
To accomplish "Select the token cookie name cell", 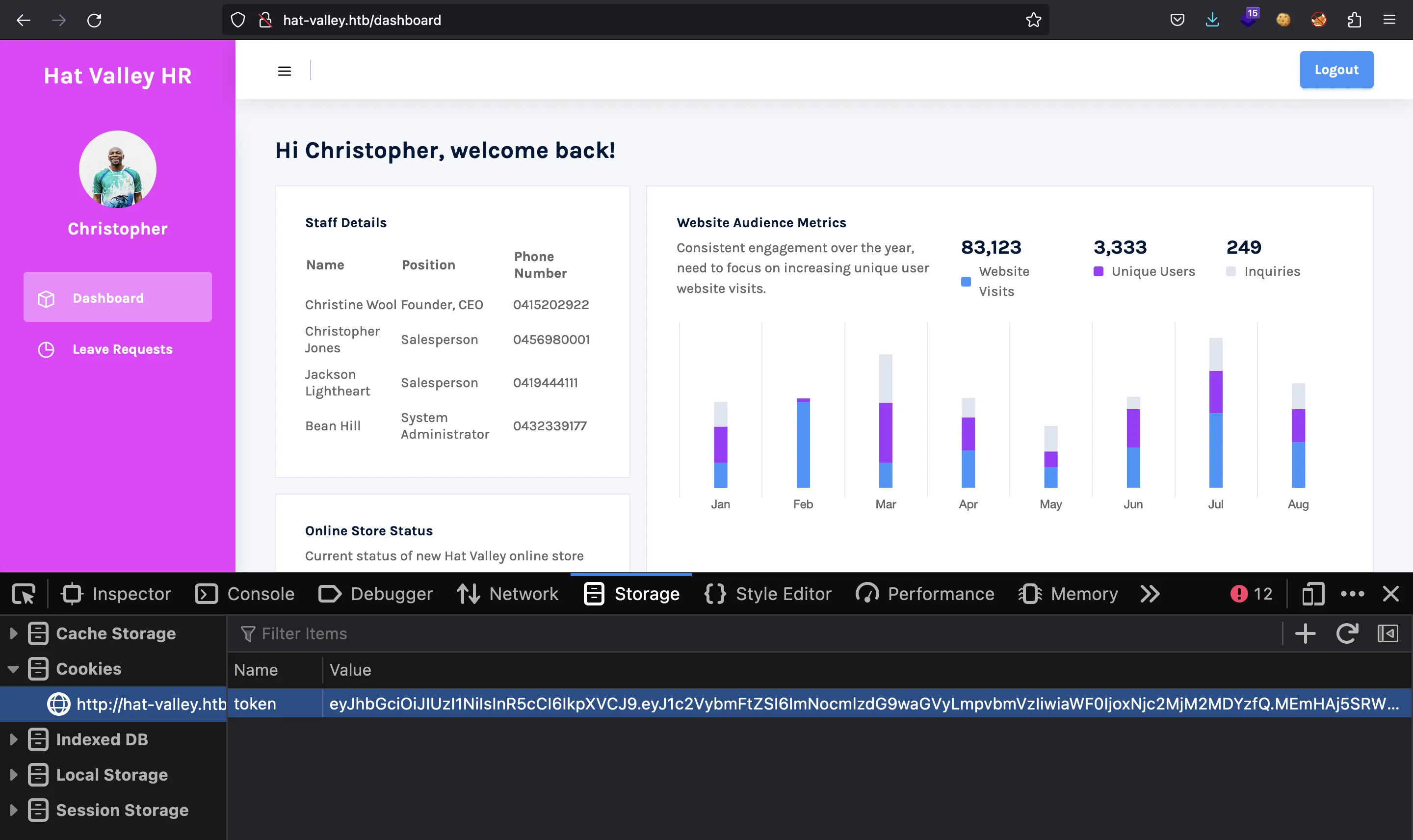I will pyautogui.click(x=274, y=704).
